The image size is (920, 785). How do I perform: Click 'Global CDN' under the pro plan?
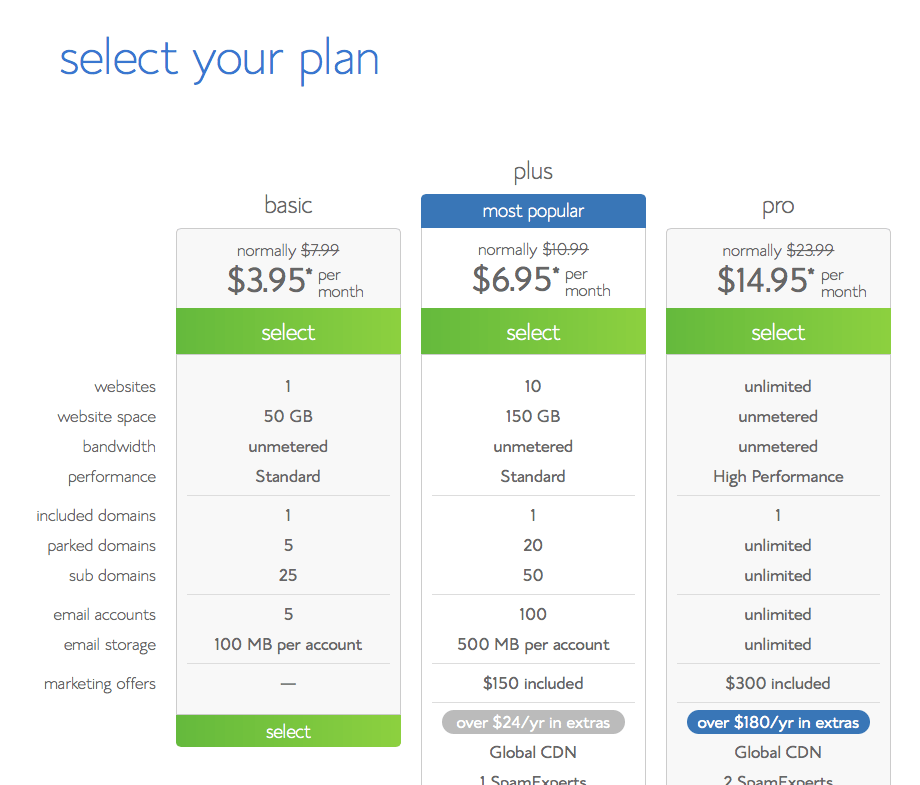[x=778, y=752]
